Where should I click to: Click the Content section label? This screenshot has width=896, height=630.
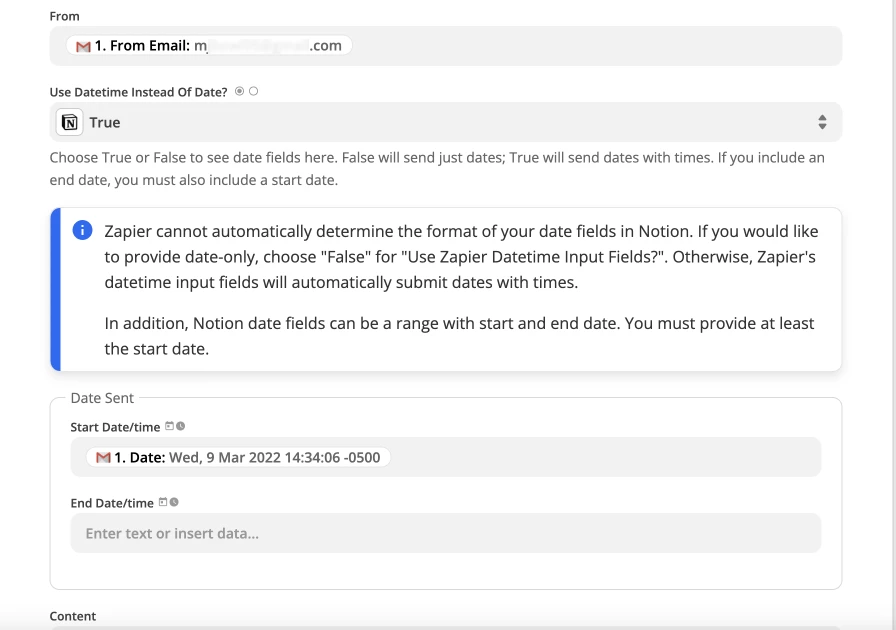pyautogui.click(x=73, y=616)
